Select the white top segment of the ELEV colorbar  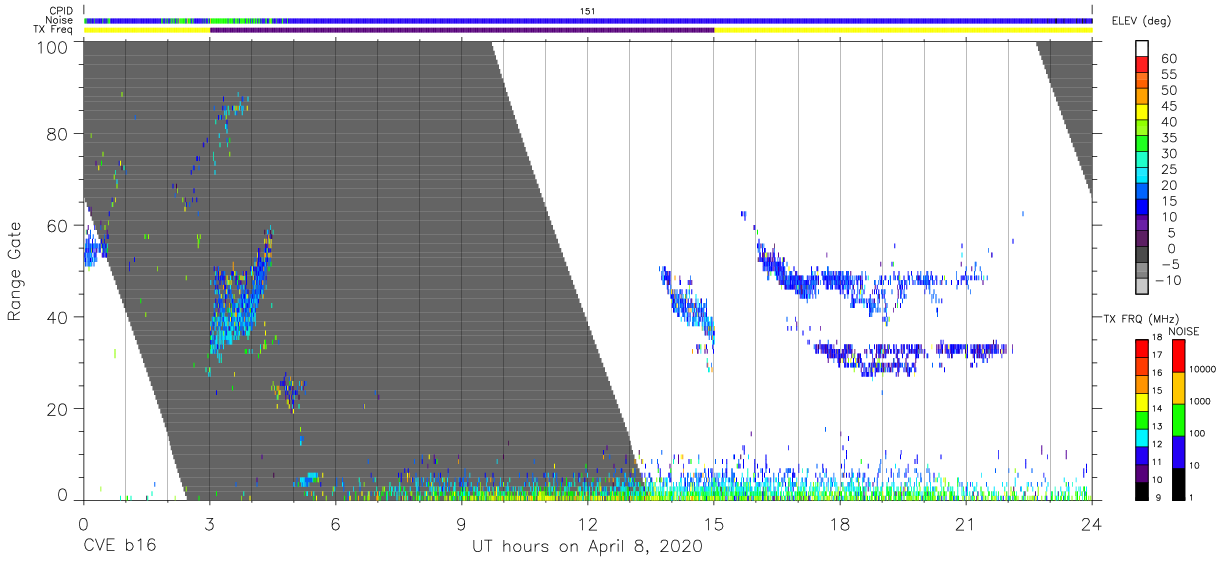point(1142,49)
